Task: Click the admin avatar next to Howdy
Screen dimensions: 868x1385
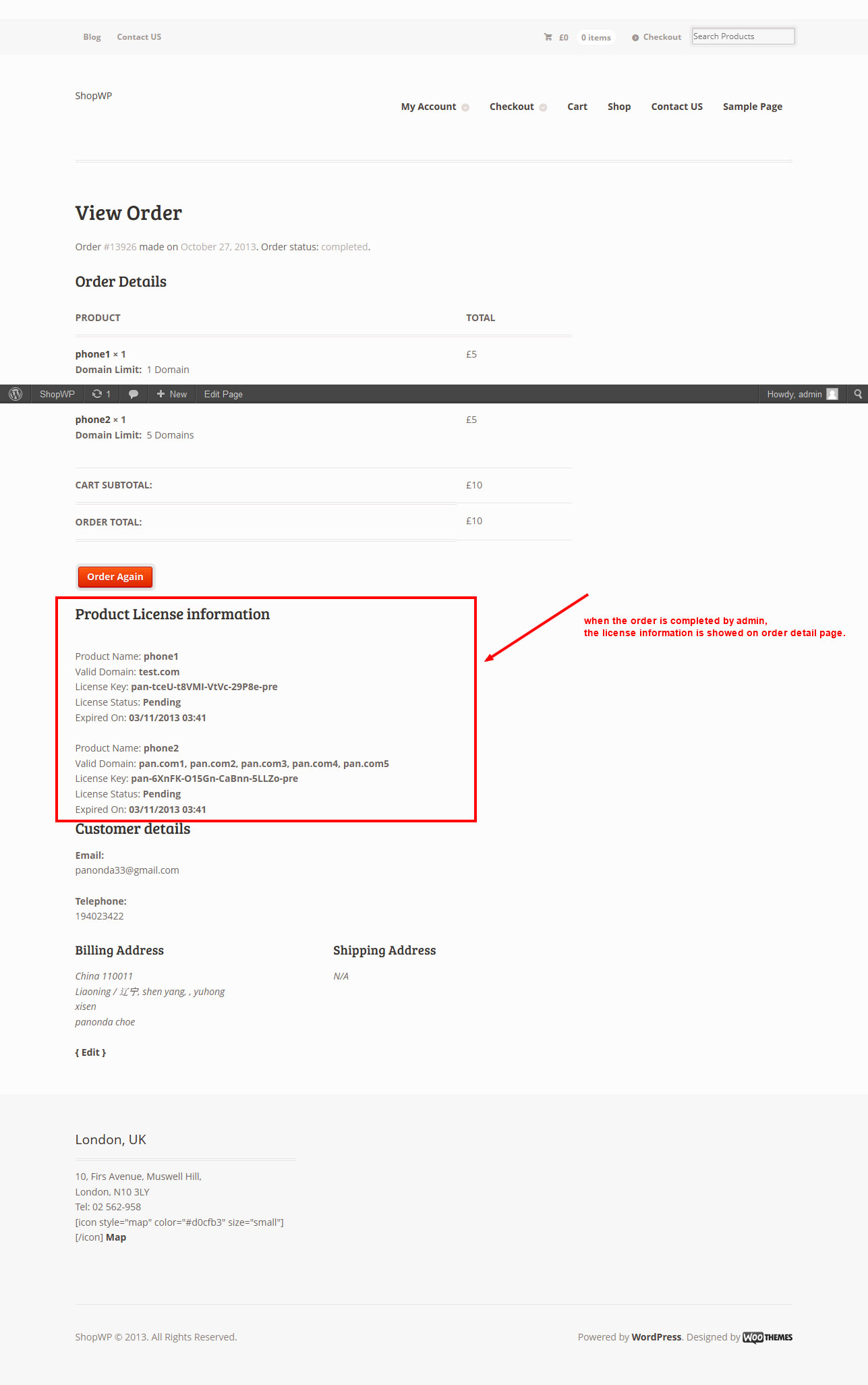Action: [832, 394]
